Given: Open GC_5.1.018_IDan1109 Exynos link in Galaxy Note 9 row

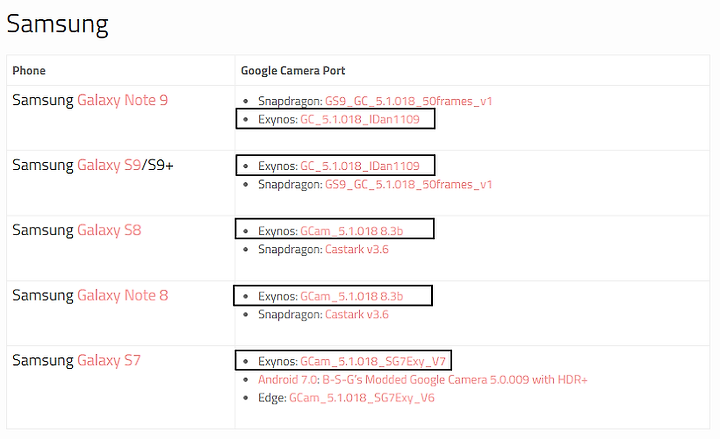Looking at the screenshot, I should tap(360, 119).
